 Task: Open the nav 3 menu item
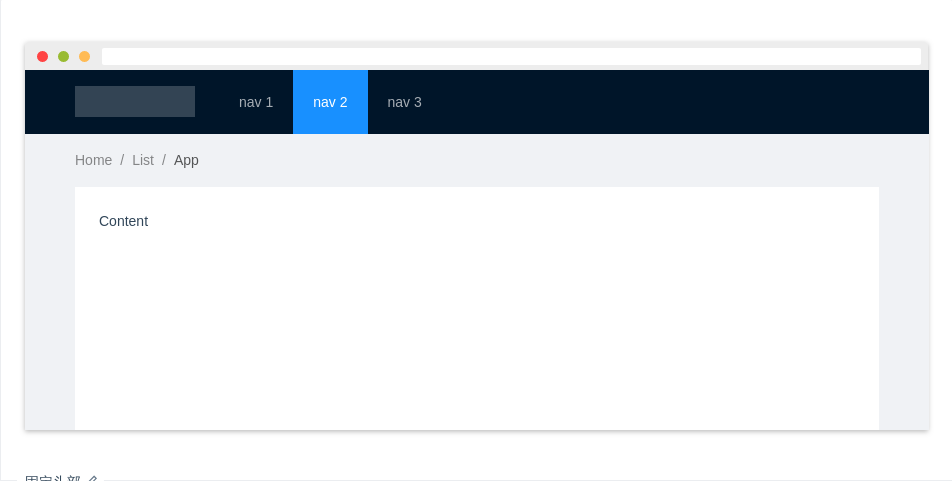tap(404, 102)
